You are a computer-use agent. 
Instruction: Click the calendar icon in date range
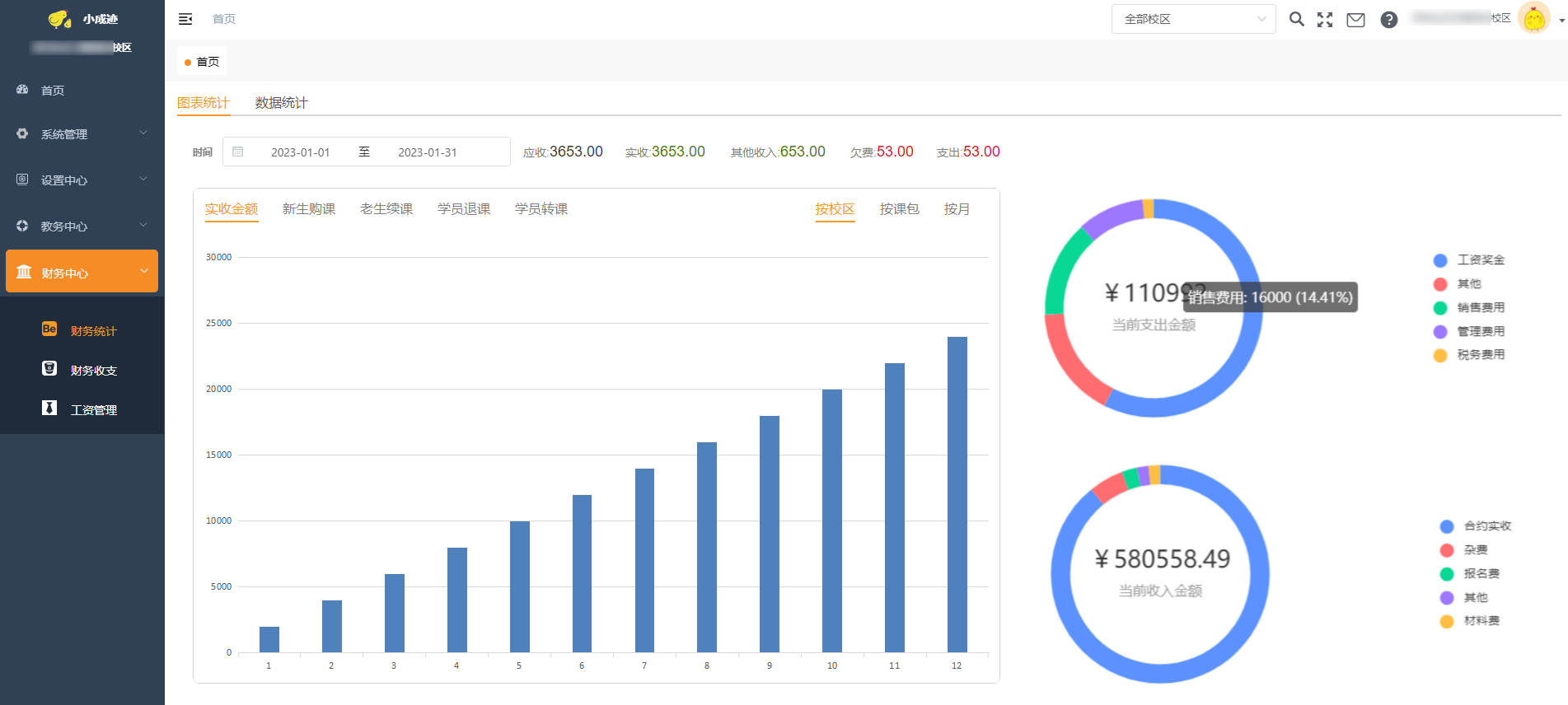[238, 152]
